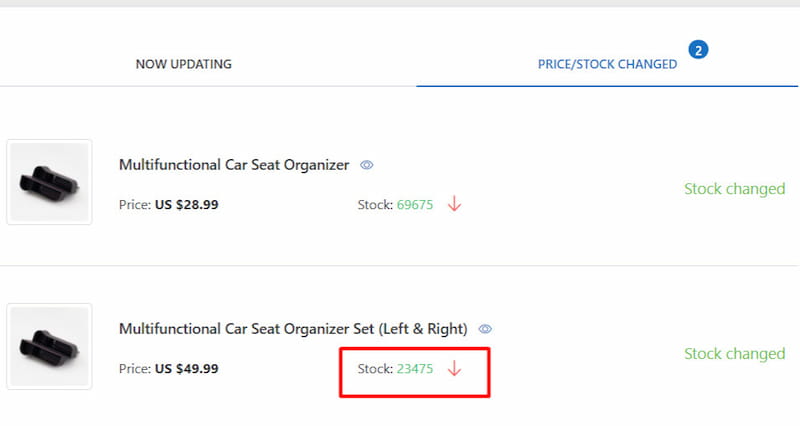Click eye icon beside Multifunctional Car Seat Organizer
Screen dimensions: 800x426
(367, 165)
